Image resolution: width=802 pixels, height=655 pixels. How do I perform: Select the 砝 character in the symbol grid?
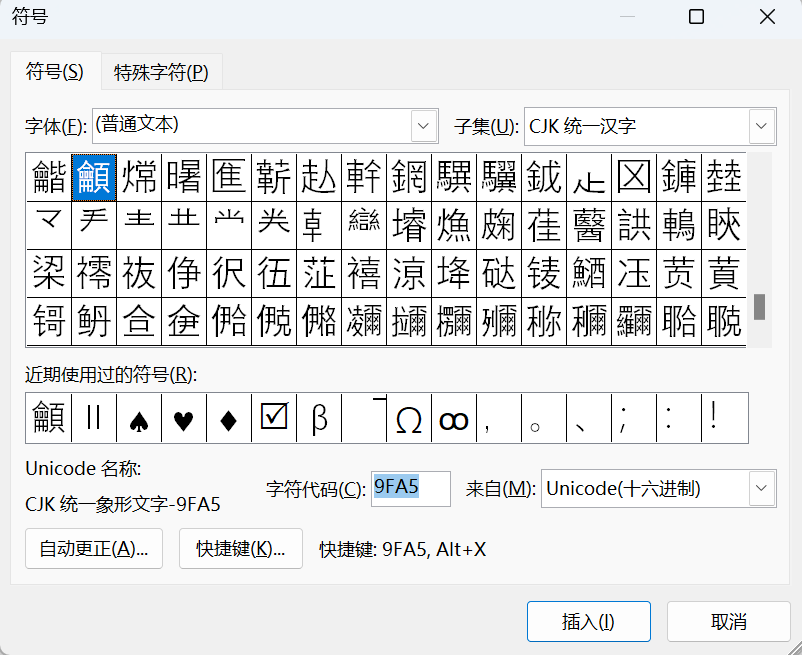click(499, 274)
